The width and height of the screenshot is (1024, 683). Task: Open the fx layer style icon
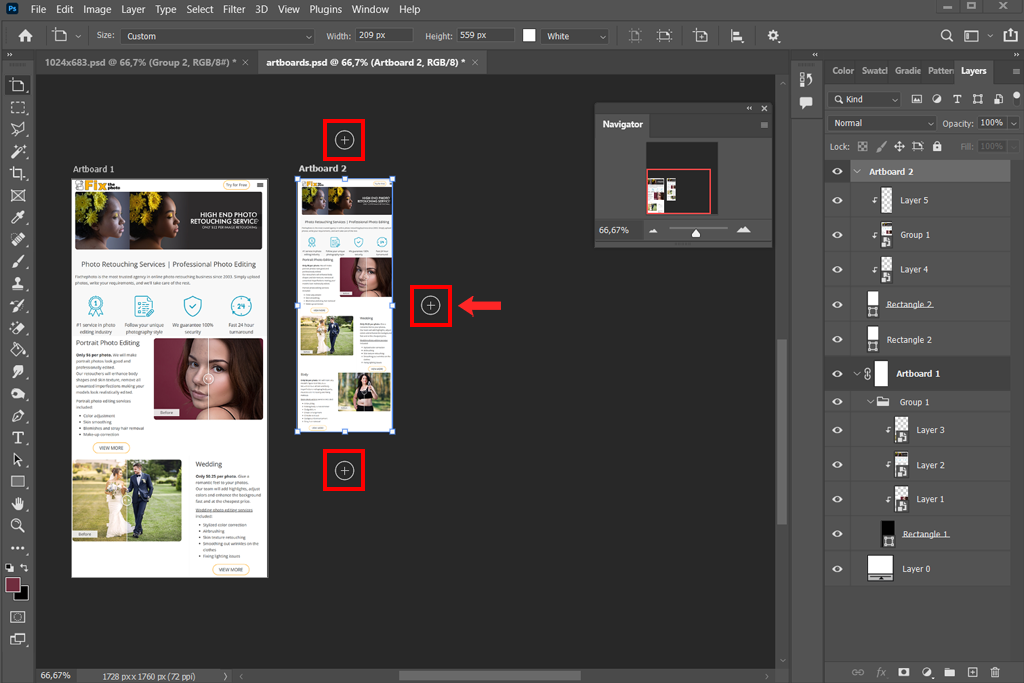point(881,672)
